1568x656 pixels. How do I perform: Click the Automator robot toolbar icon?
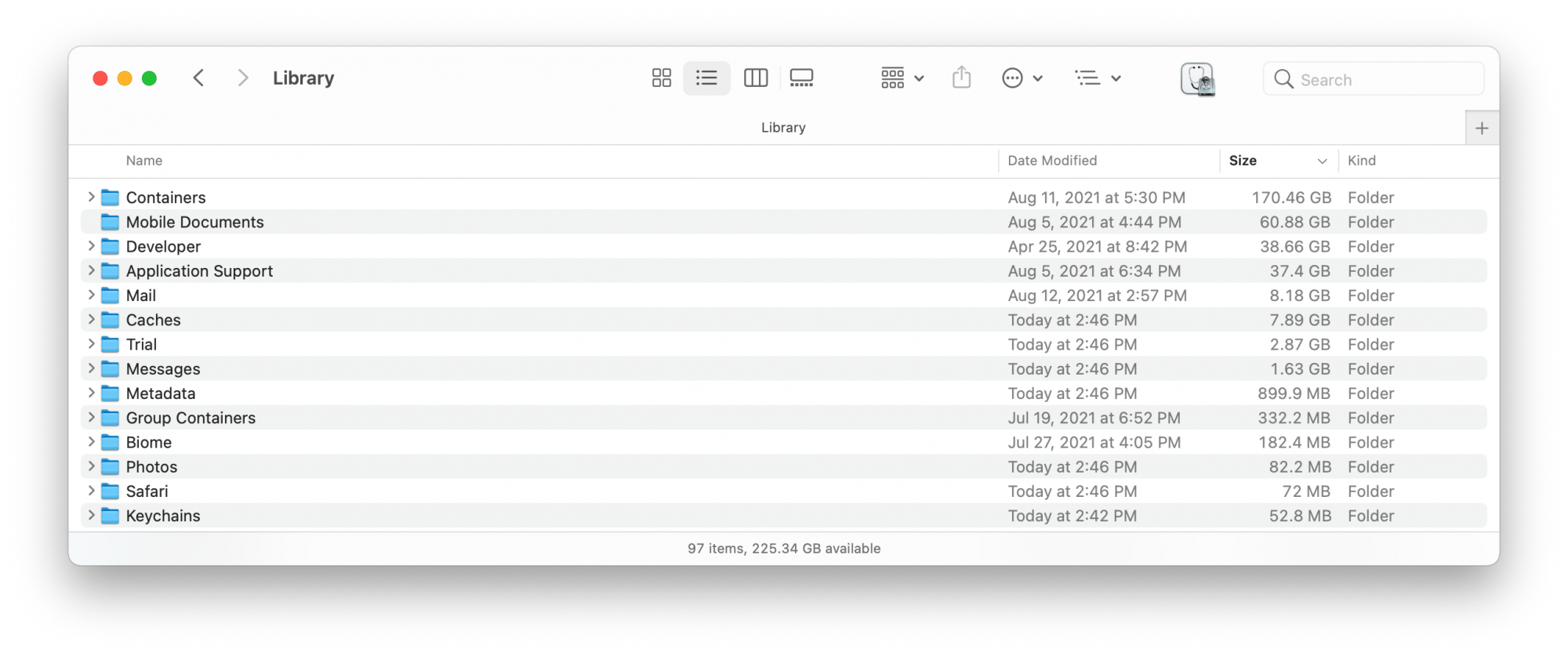tap(1197, 79)
